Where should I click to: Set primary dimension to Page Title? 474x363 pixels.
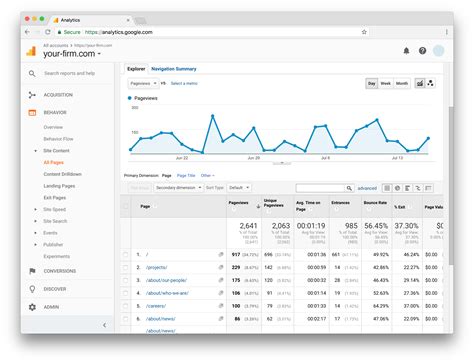point(186,176)
